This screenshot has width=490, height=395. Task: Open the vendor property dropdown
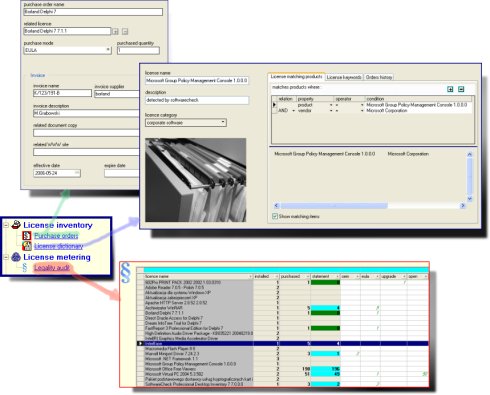click(331, 110)
